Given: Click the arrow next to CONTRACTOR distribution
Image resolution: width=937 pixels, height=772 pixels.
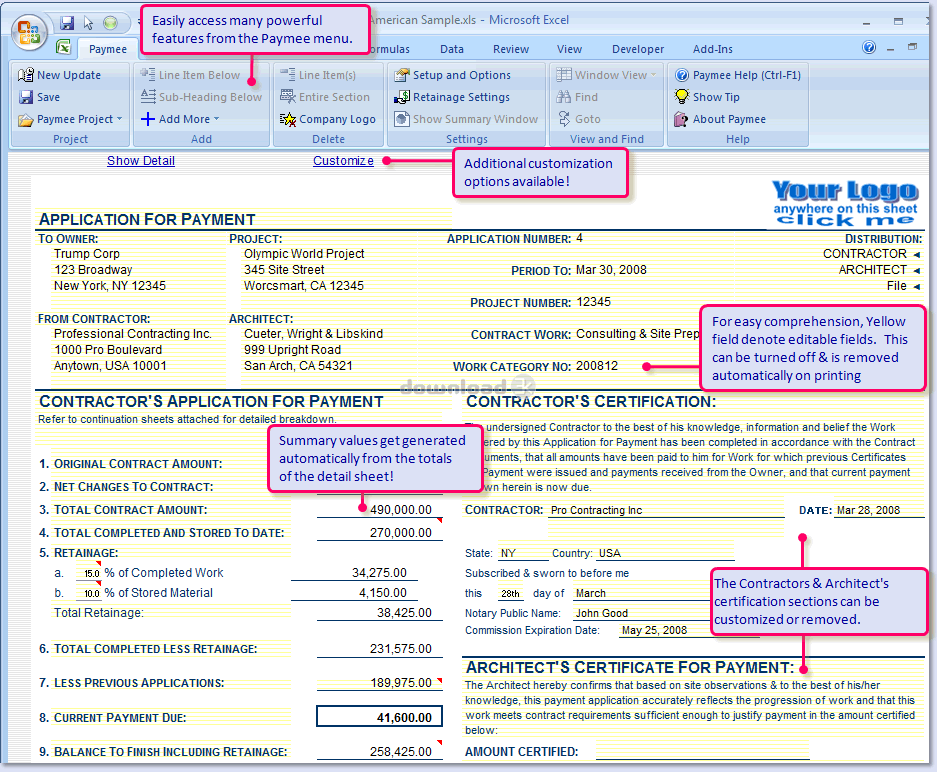Looking at the screenshot, I should [x=917, y=255].
